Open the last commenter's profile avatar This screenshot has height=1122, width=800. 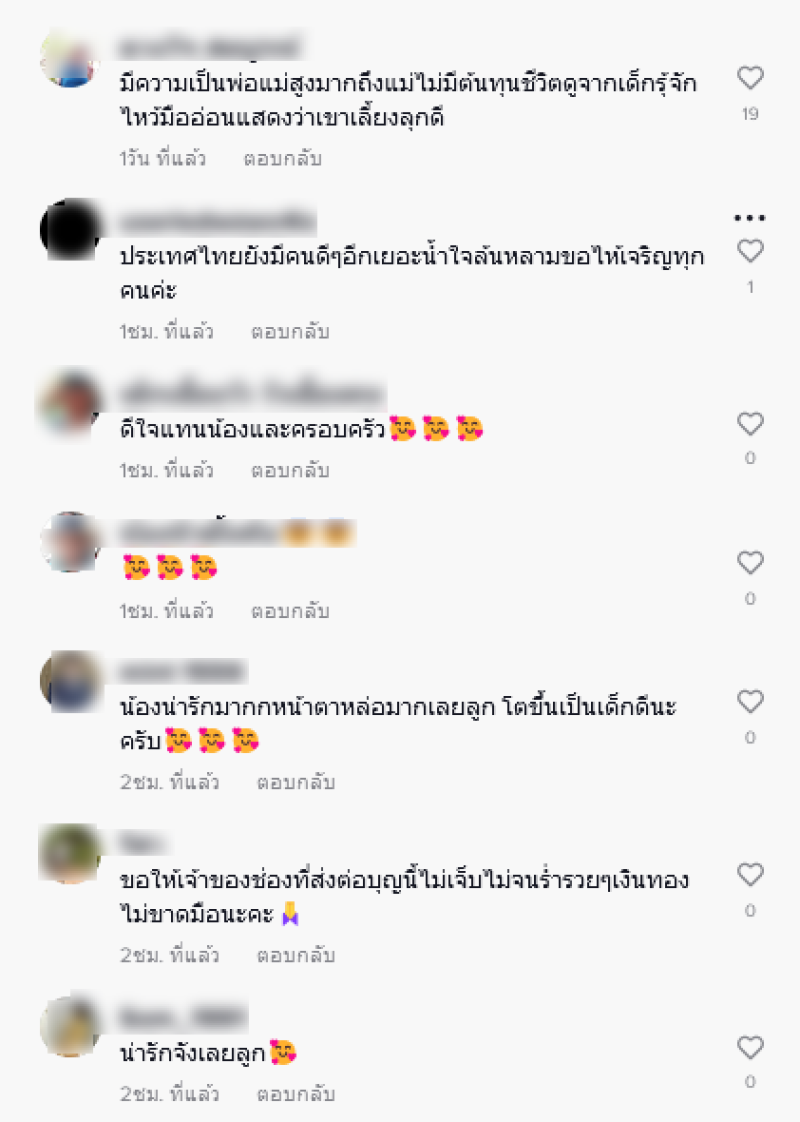point(69,1026)
